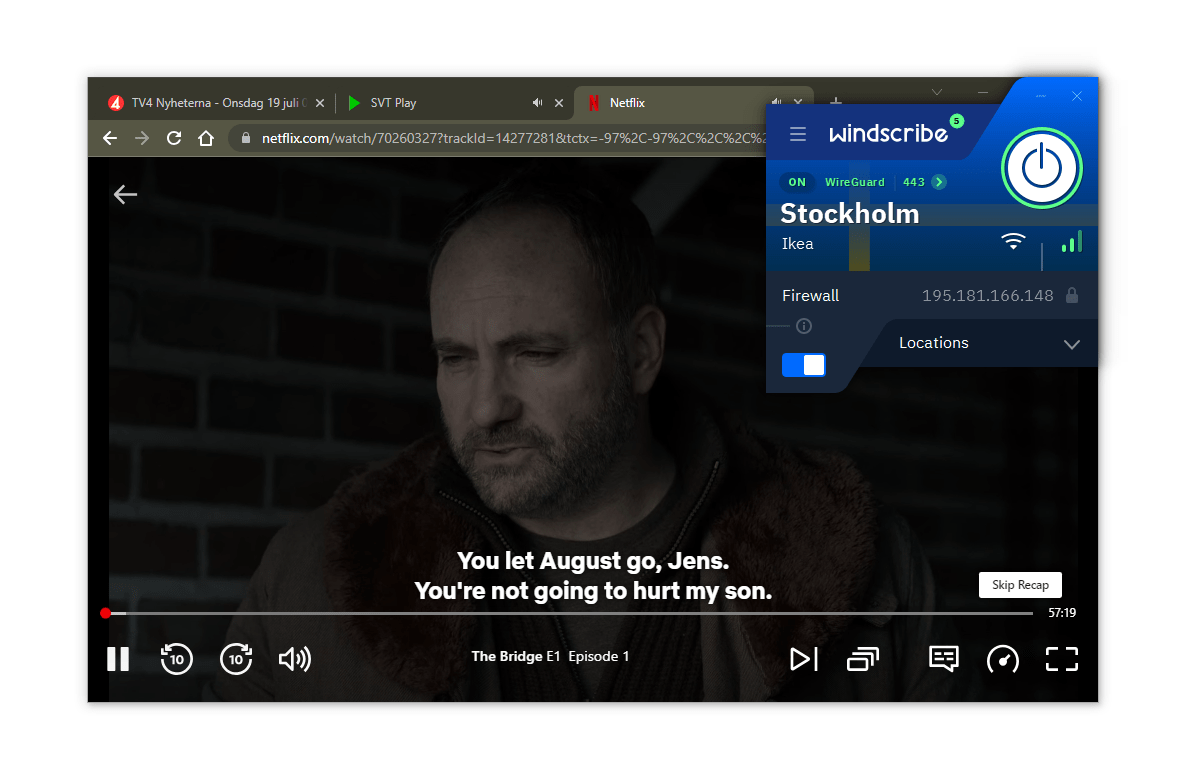Click the Stockholm location name

(850, 214)
